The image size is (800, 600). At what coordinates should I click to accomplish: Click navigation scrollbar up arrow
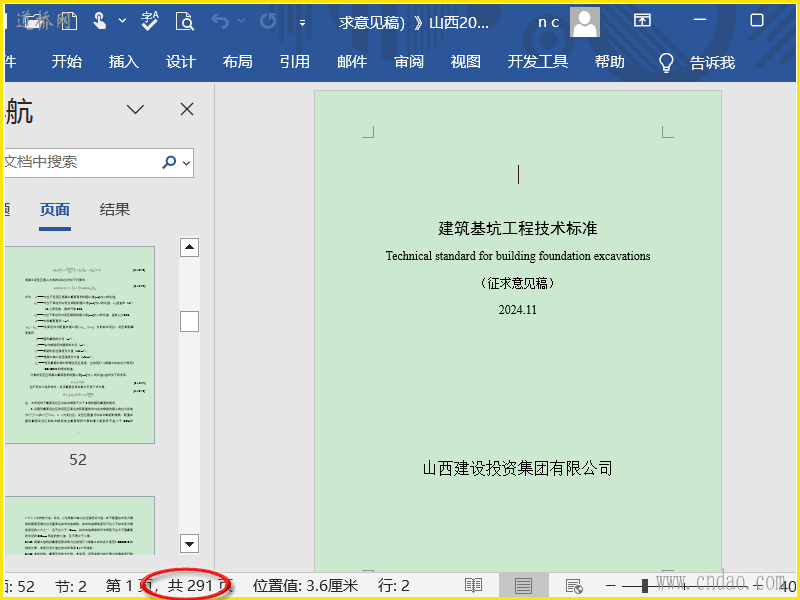click(x=189, y=247)
